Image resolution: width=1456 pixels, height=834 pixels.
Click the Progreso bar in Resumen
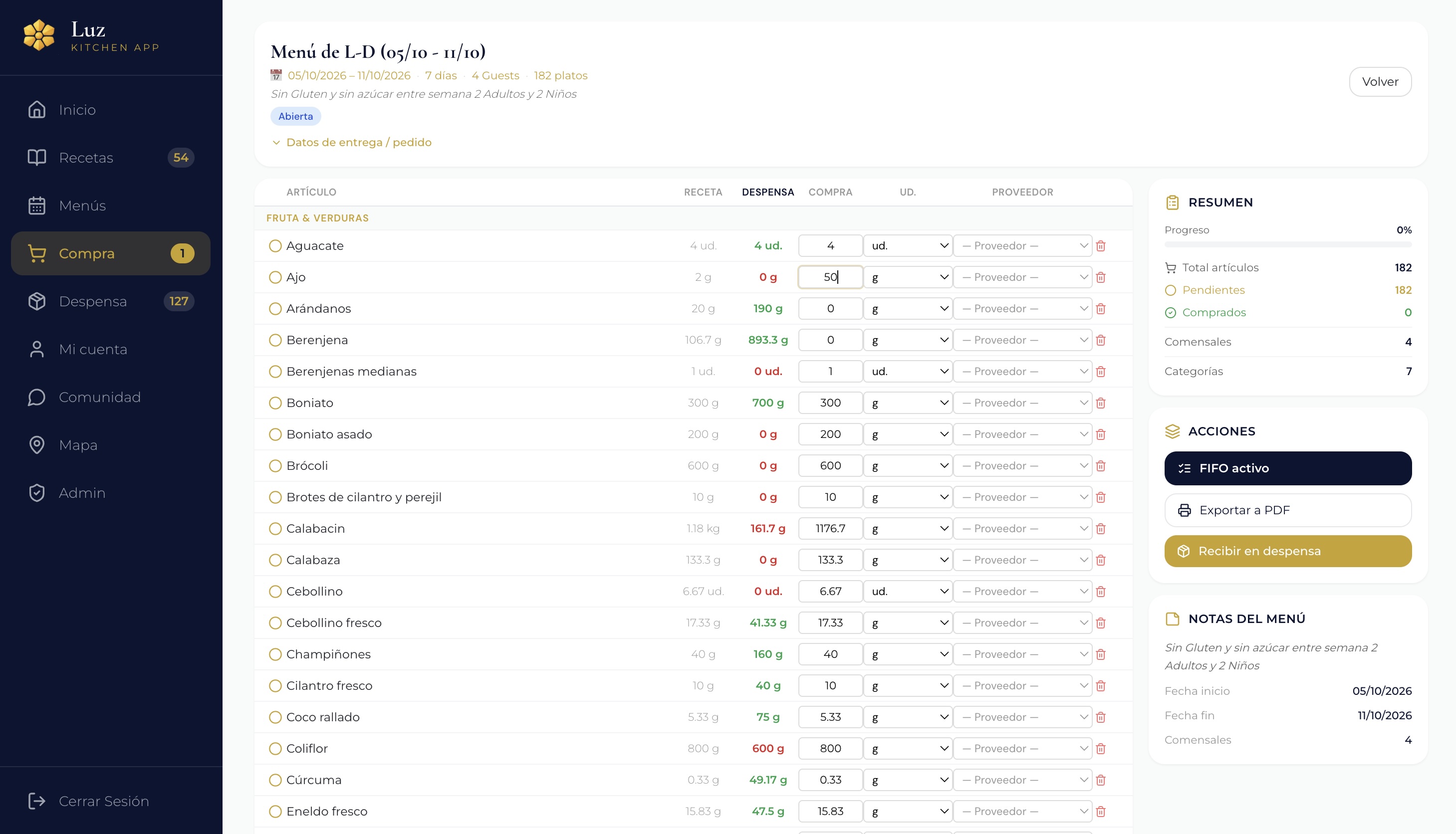[1287, 244]
